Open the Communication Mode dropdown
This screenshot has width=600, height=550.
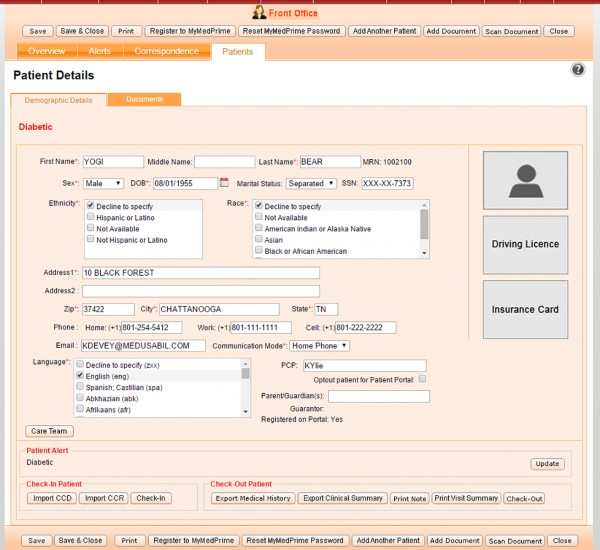tap(320, 346)
